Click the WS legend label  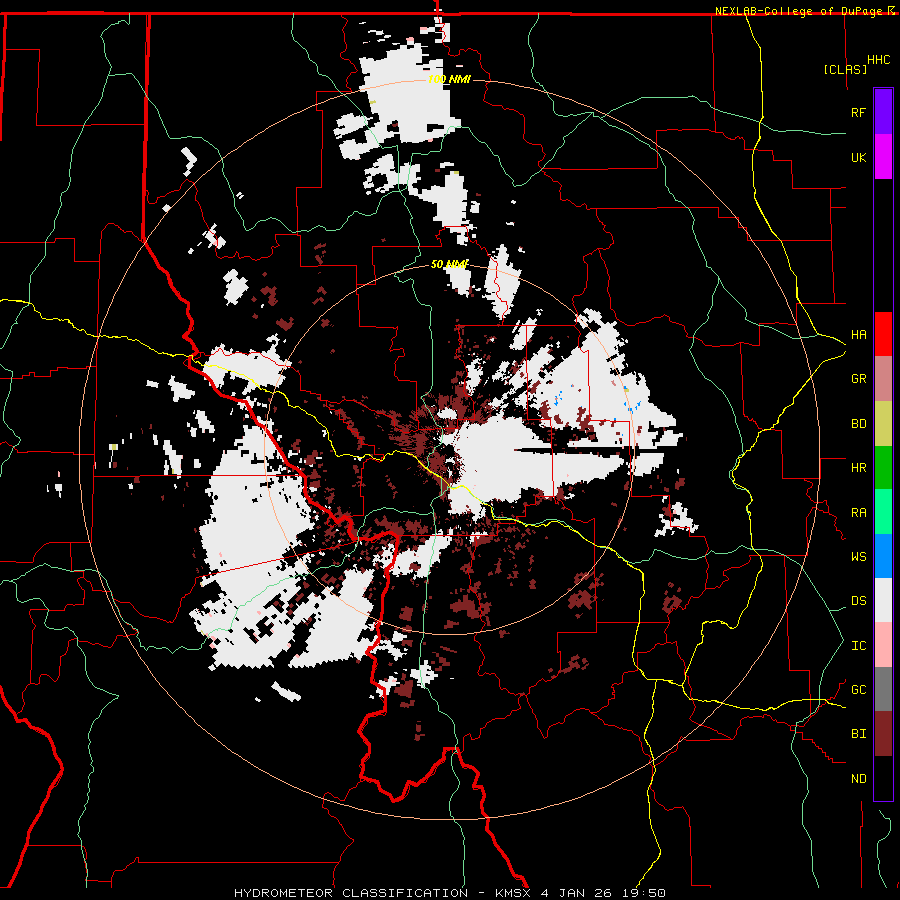858,557
